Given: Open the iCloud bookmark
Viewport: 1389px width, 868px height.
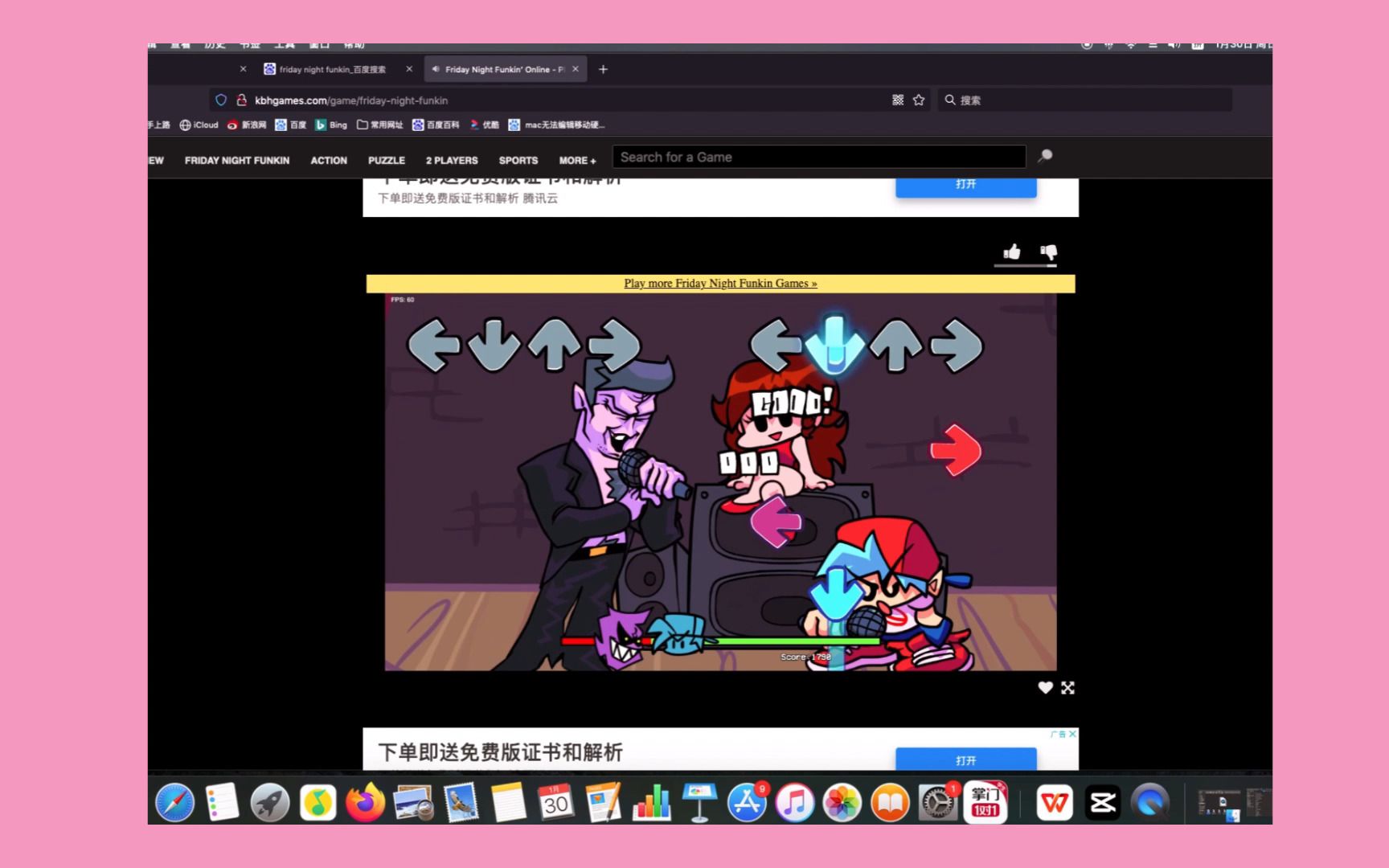Looking at the screenshot, I should 199,125.
